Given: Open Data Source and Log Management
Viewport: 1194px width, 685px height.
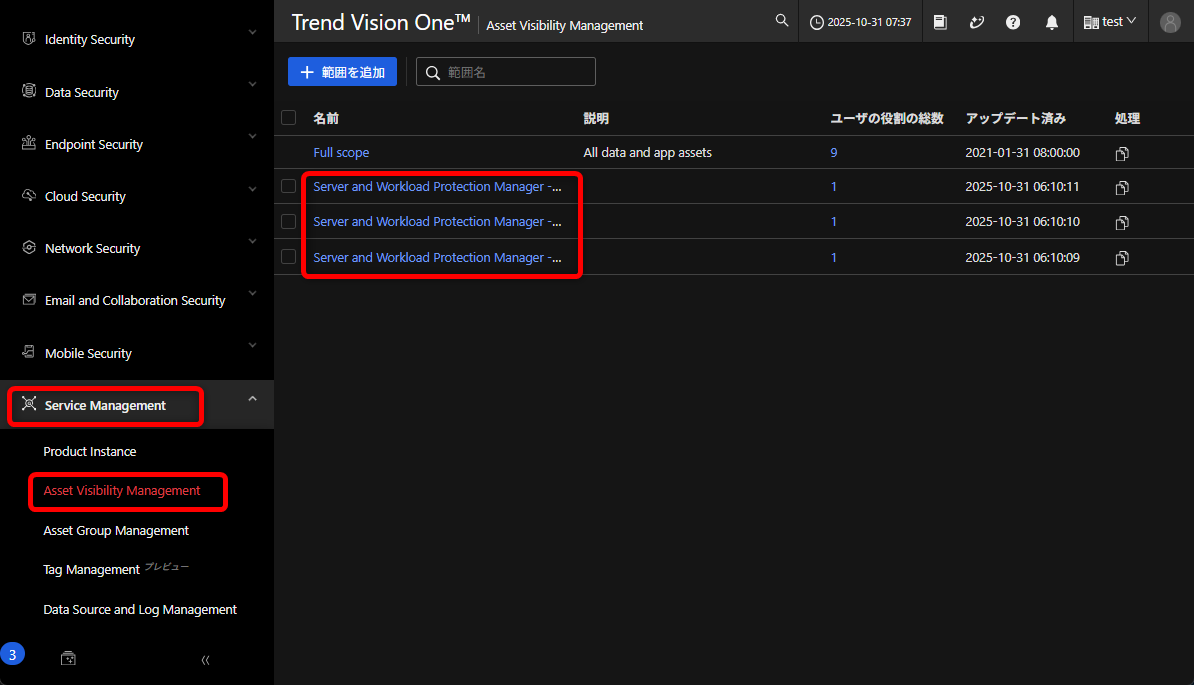Looking at the screenshot, I should [140, 610].
